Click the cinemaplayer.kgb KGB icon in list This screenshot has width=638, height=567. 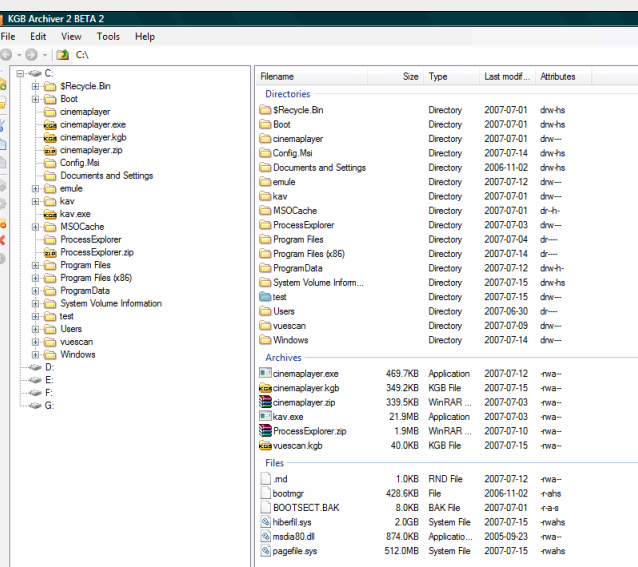click(265, 388)
